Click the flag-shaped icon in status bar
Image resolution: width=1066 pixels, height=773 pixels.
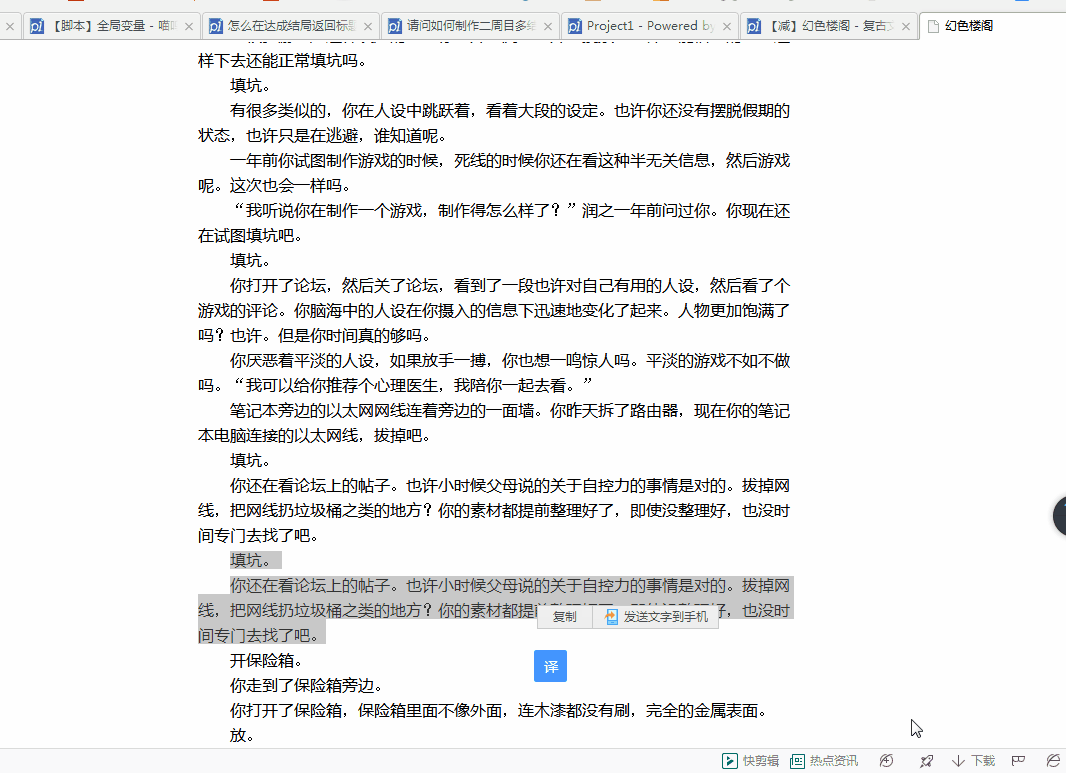[1018, 761]
